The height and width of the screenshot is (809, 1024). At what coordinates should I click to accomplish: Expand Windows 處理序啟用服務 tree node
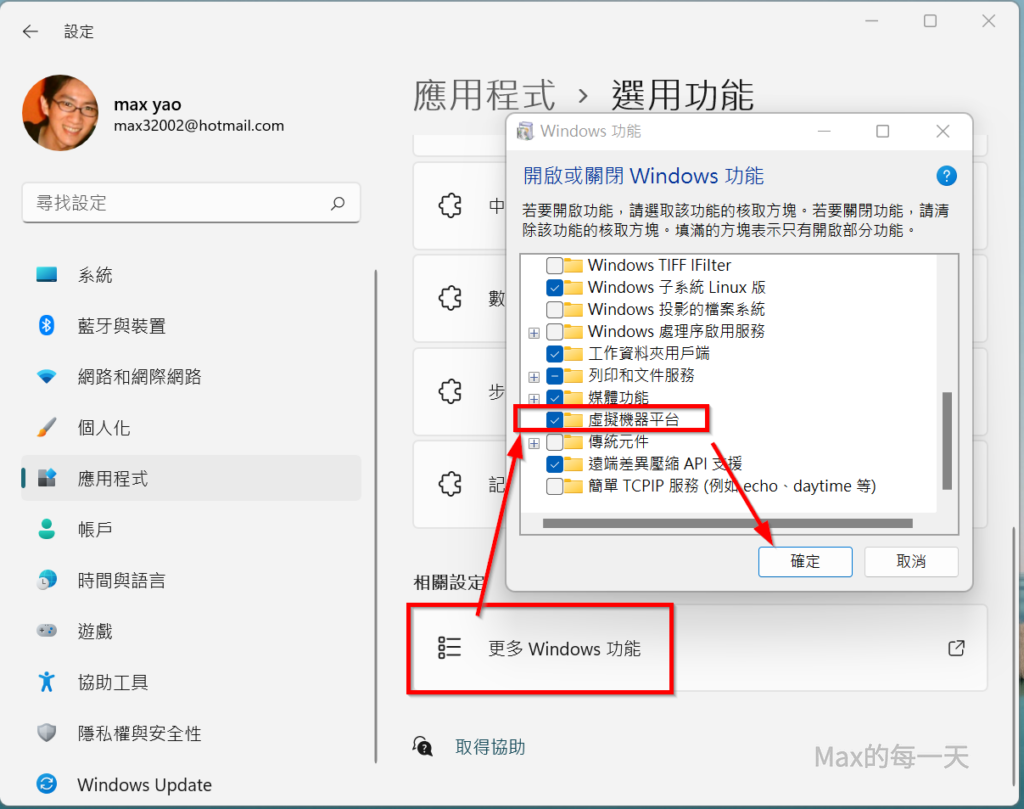pos(534,333)
